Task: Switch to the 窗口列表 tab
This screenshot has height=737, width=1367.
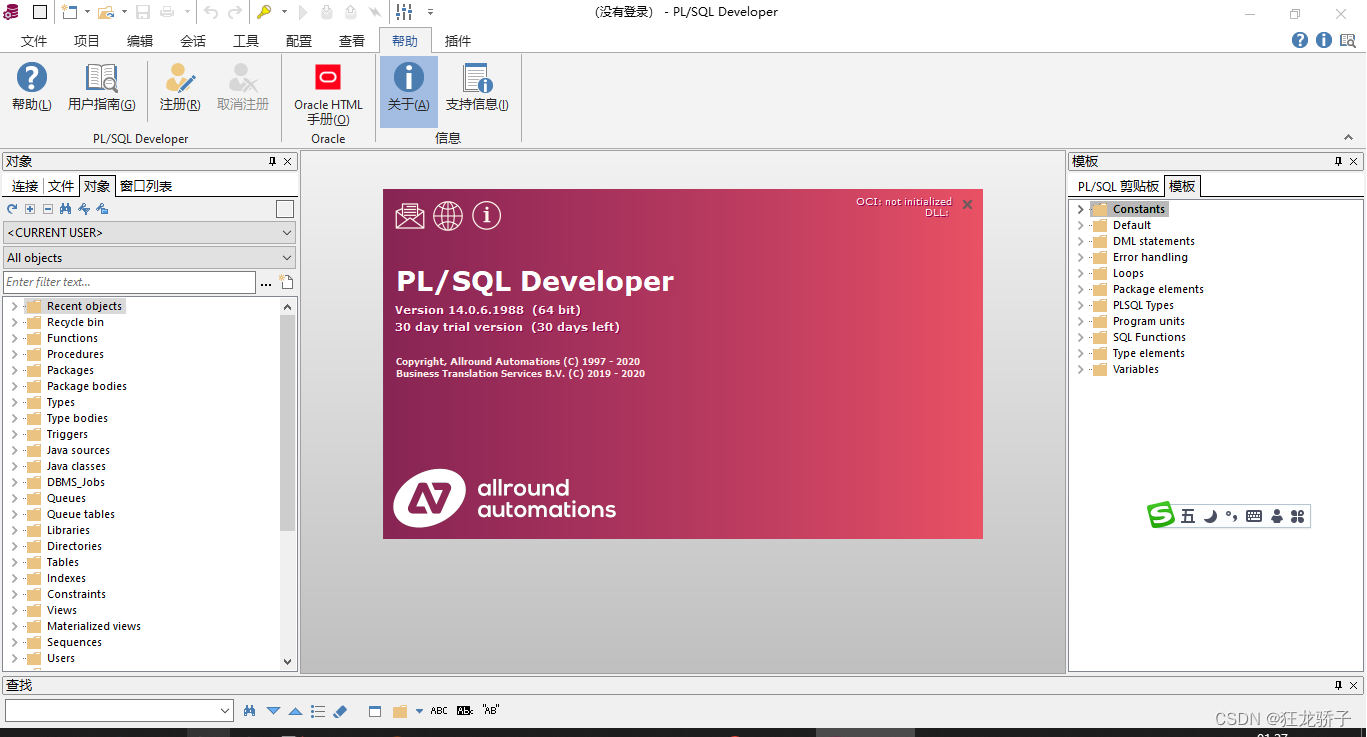Action: point(146,186)
